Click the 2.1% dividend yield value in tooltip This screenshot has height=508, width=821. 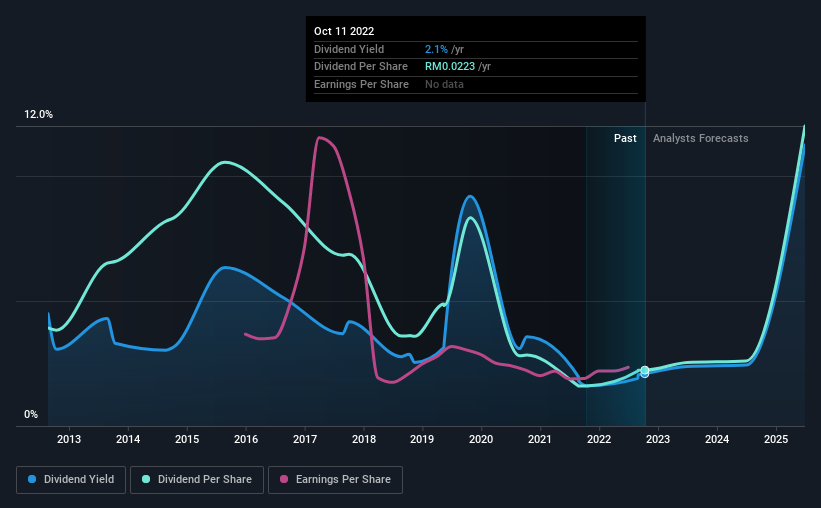point(436,49)
